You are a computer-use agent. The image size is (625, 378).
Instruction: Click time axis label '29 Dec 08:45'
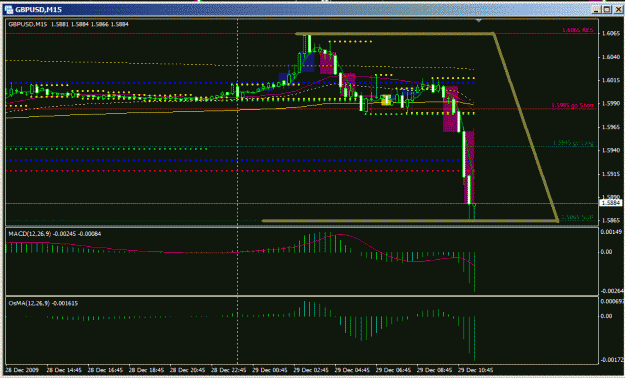click(434, 370)
